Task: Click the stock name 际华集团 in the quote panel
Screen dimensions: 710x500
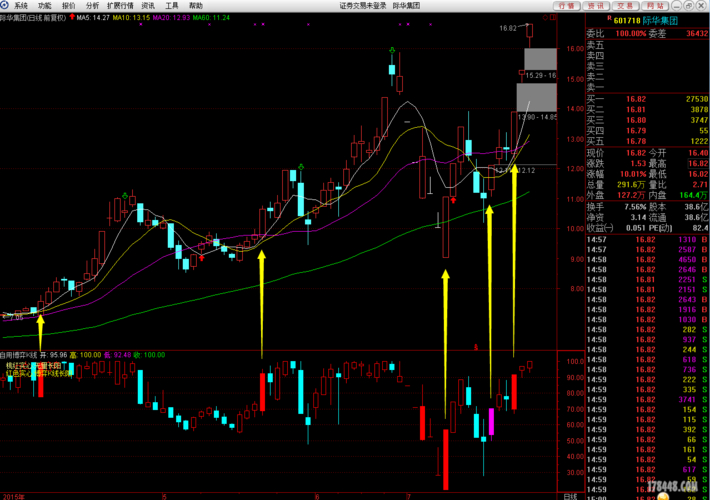Action: pos(660,21)
